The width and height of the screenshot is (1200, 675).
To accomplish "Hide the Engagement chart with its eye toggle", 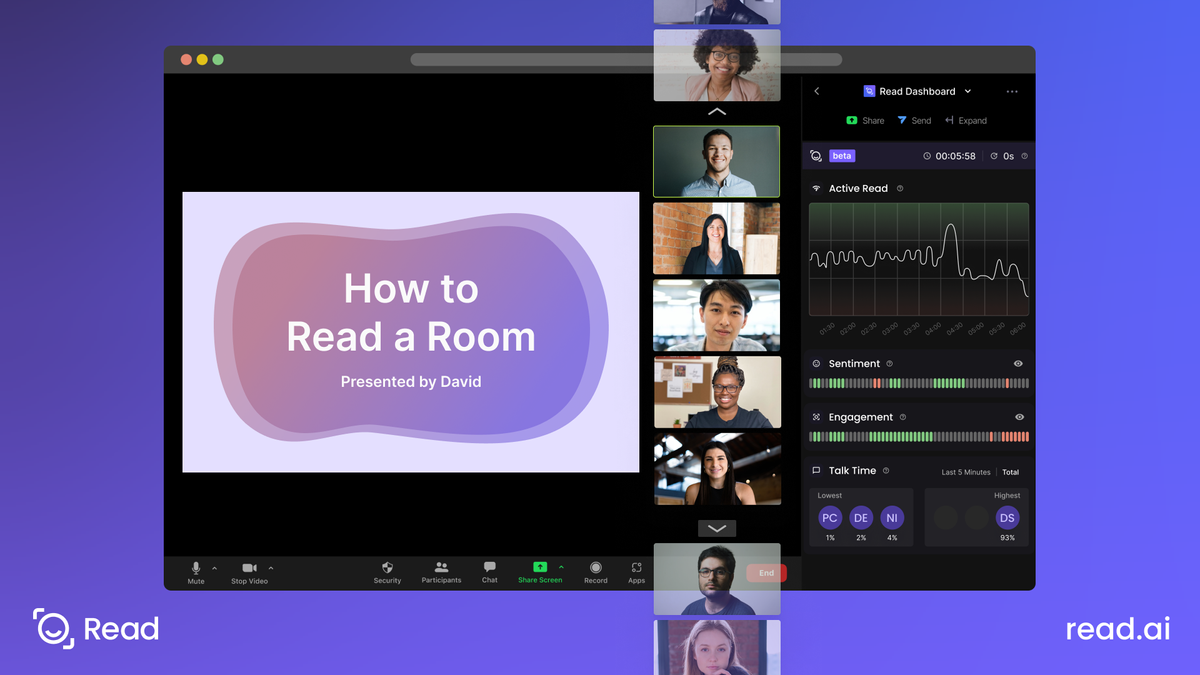I will click(1019, 417).
